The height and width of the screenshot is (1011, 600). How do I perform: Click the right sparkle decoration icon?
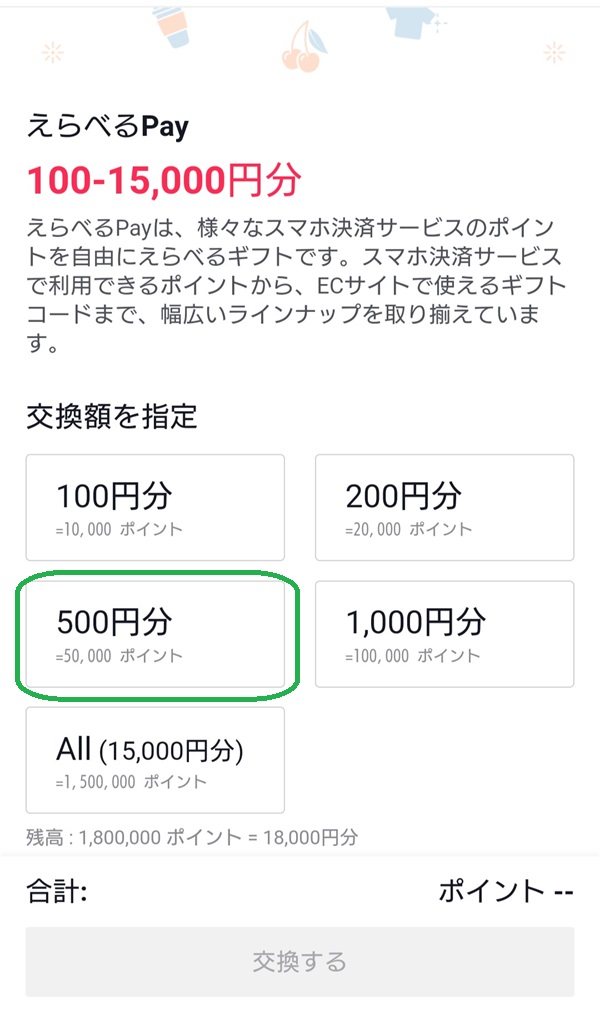[554, 52]
